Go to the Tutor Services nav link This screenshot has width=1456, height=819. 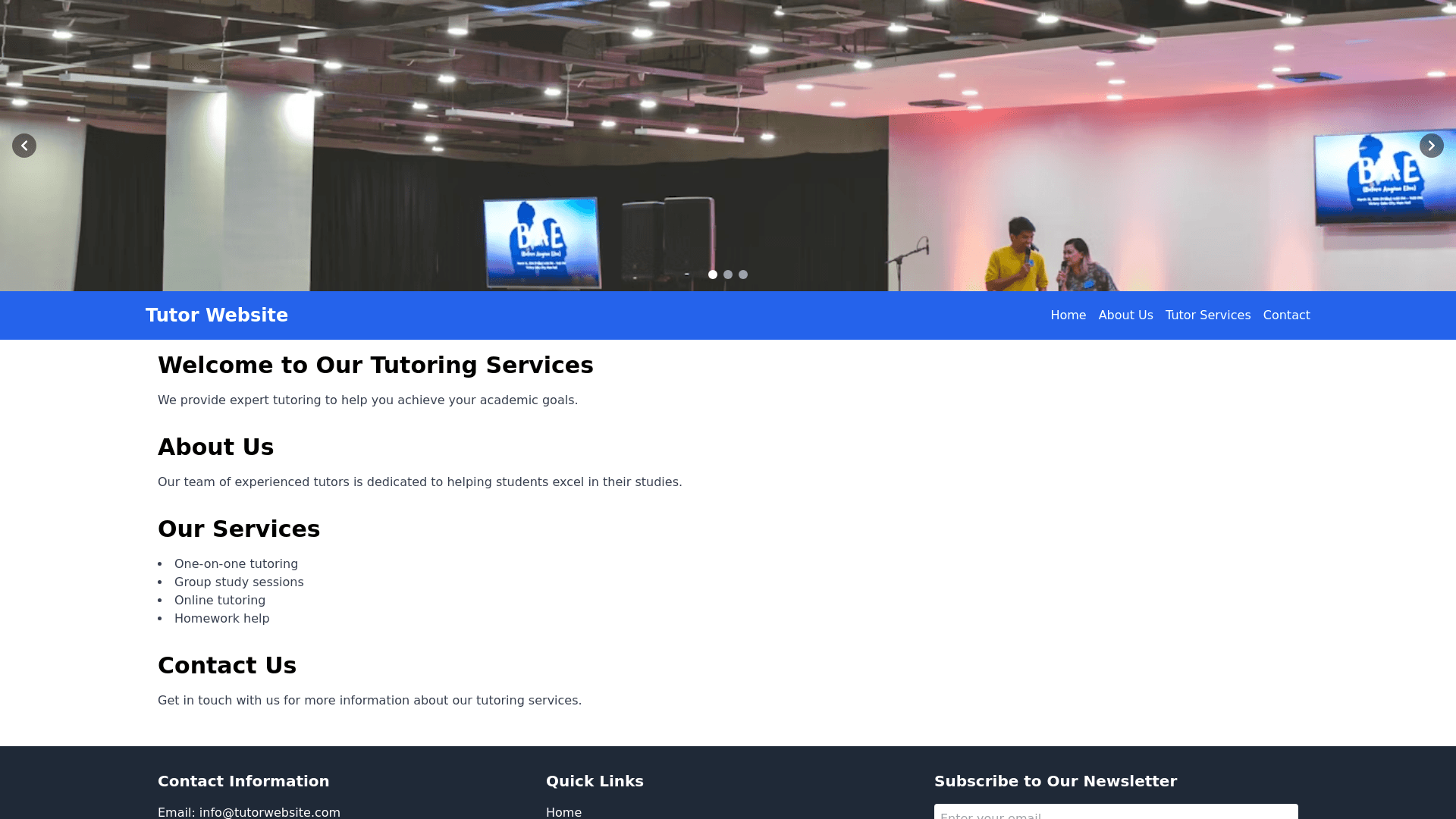pyautogui.click(x=1207, y=315)
